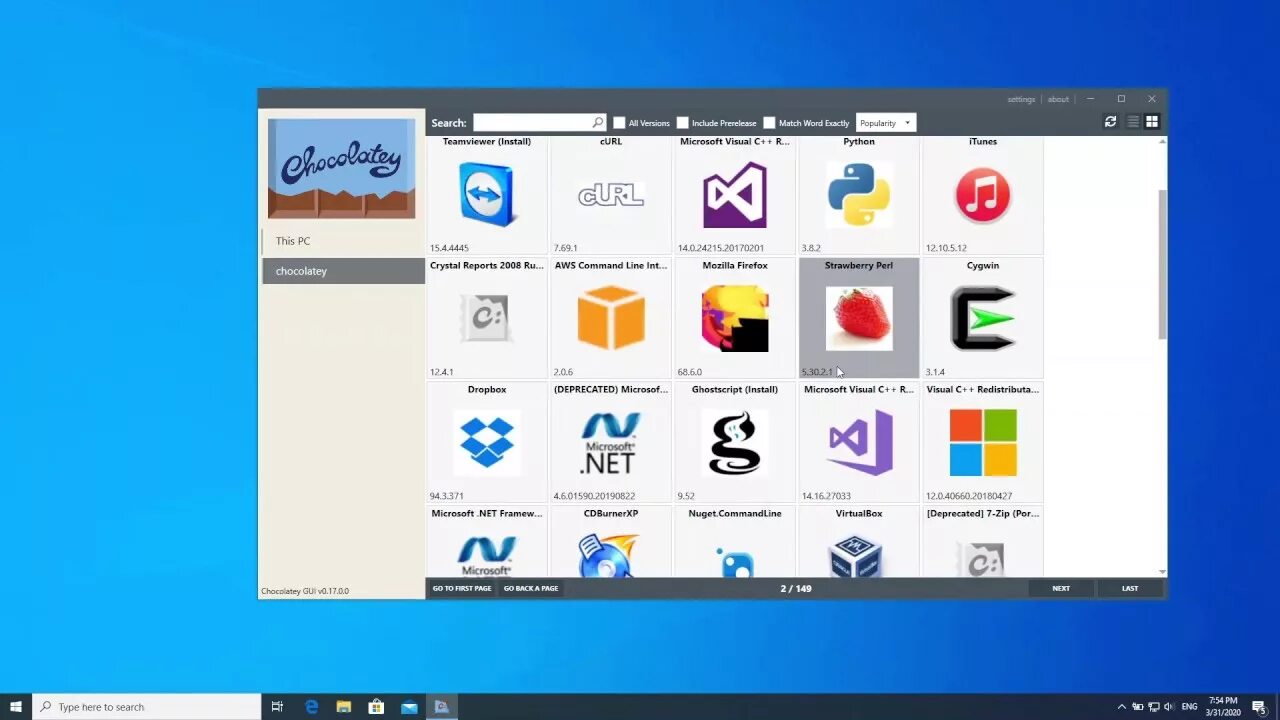
Task: Open the settings link
Action: pos(1021,99)
